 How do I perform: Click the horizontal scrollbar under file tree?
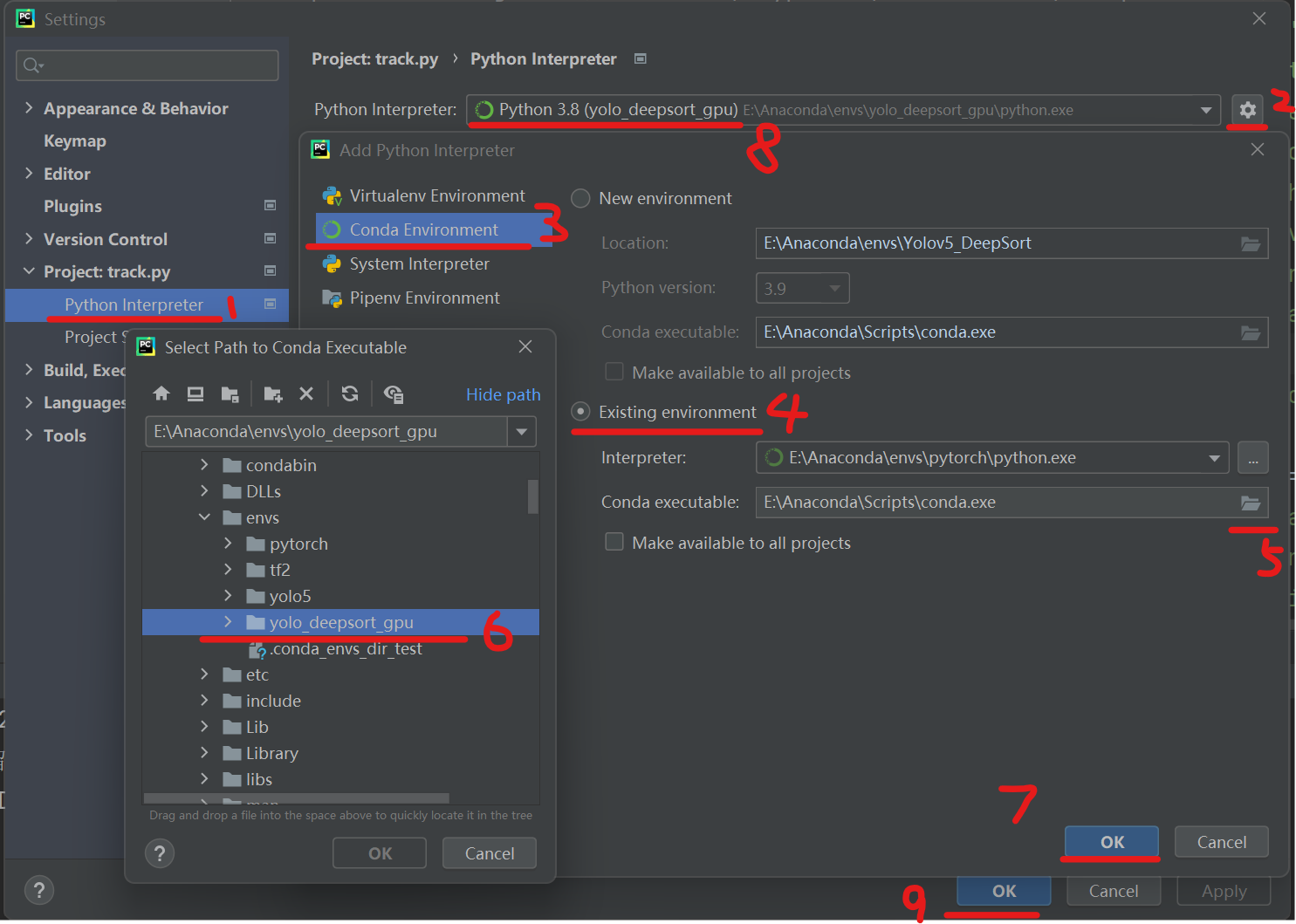pos(297,797)
